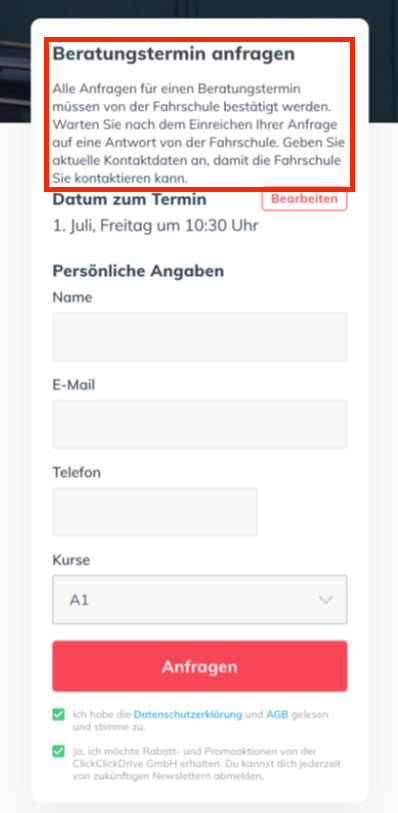The height and width of the screenshot is (813, 398).
Task: Focus the Telefon input field
Action: point(154,512)
